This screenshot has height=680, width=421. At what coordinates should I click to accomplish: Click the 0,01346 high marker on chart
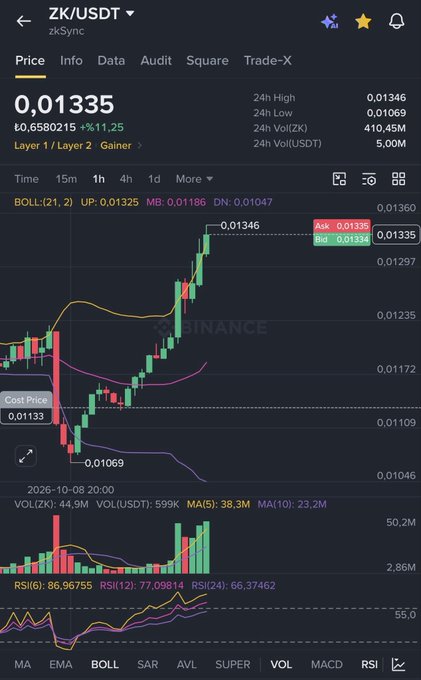tap(240, 226)
